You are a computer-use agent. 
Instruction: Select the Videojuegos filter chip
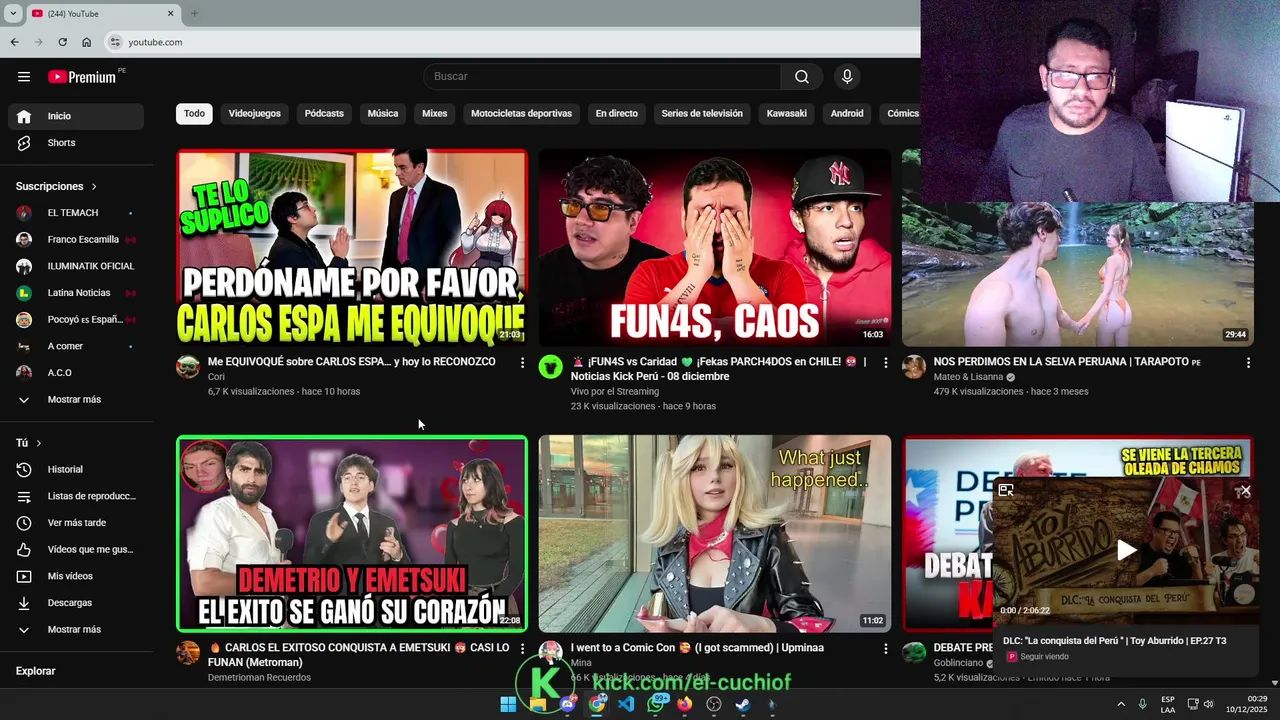(255, 113)
